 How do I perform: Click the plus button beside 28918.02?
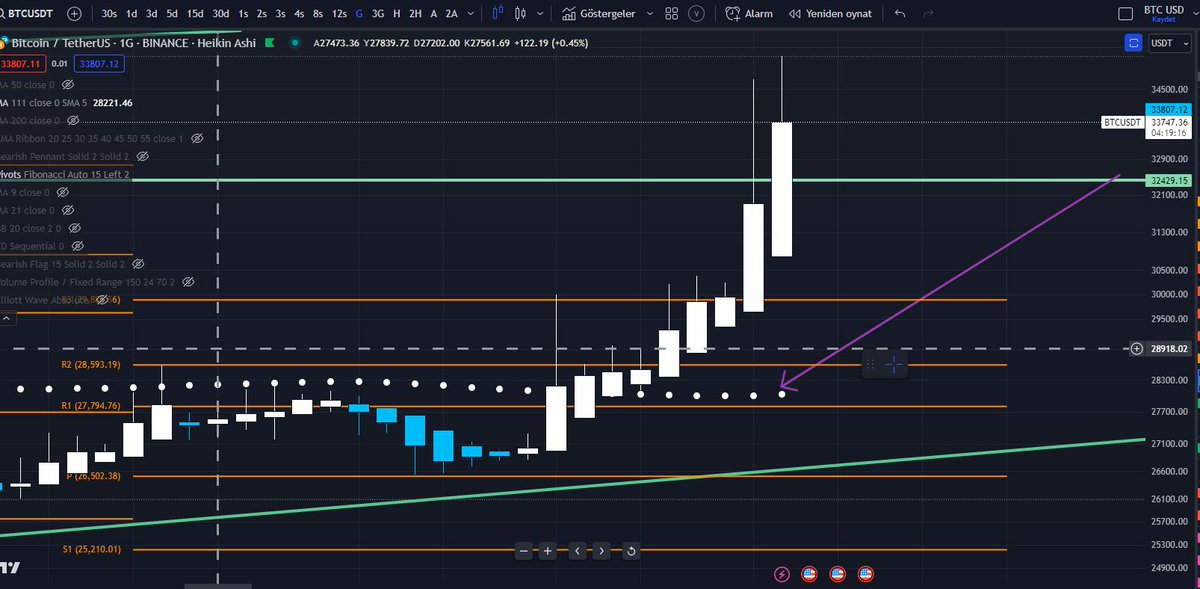pyautogui.click(x=1136, y=349)
